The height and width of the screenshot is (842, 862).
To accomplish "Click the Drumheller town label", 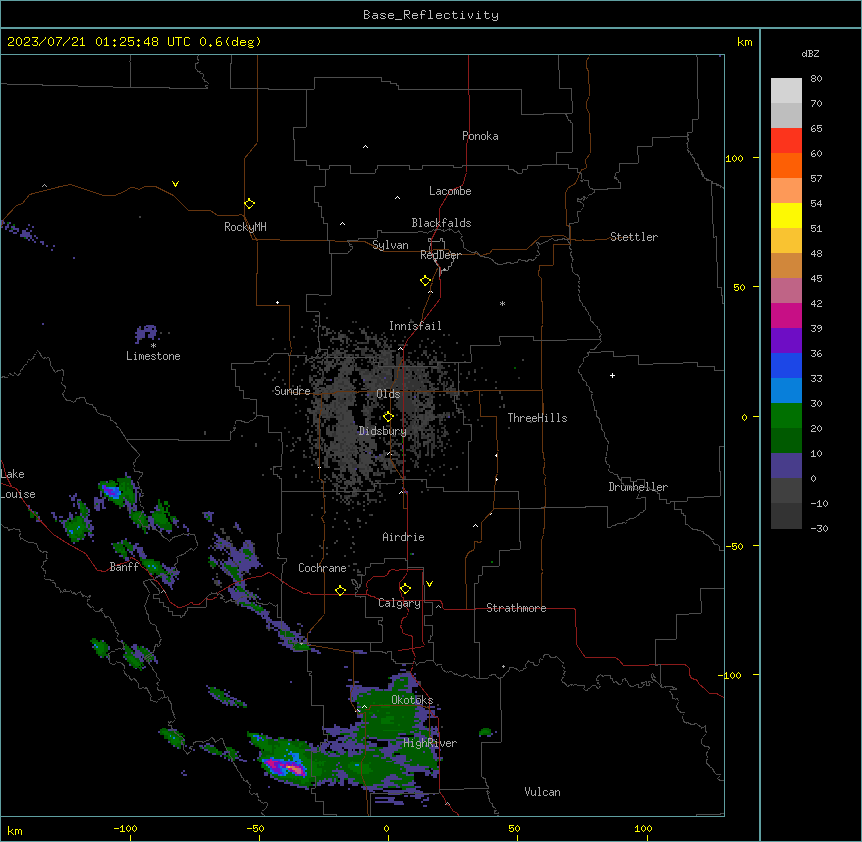I will [x=638, y=487].
